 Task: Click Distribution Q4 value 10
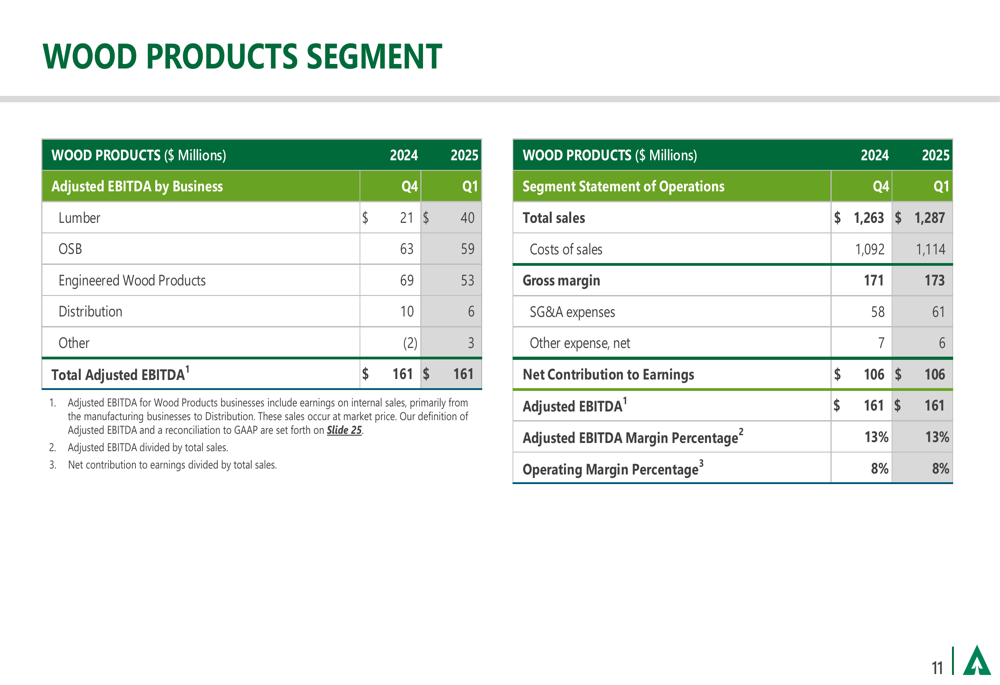click(407, 312)
